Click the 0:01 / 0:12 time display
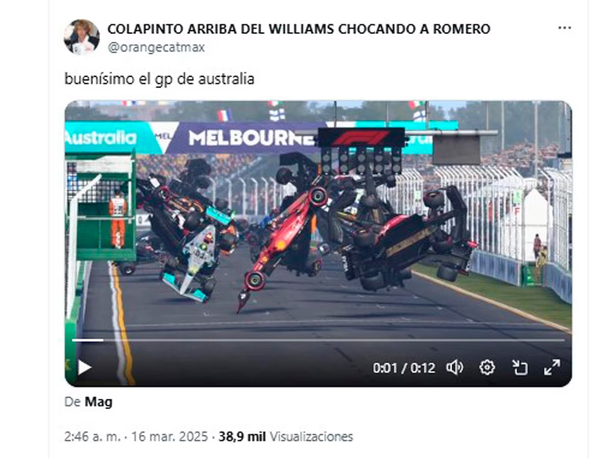610x458 pixels. point(404,368)
